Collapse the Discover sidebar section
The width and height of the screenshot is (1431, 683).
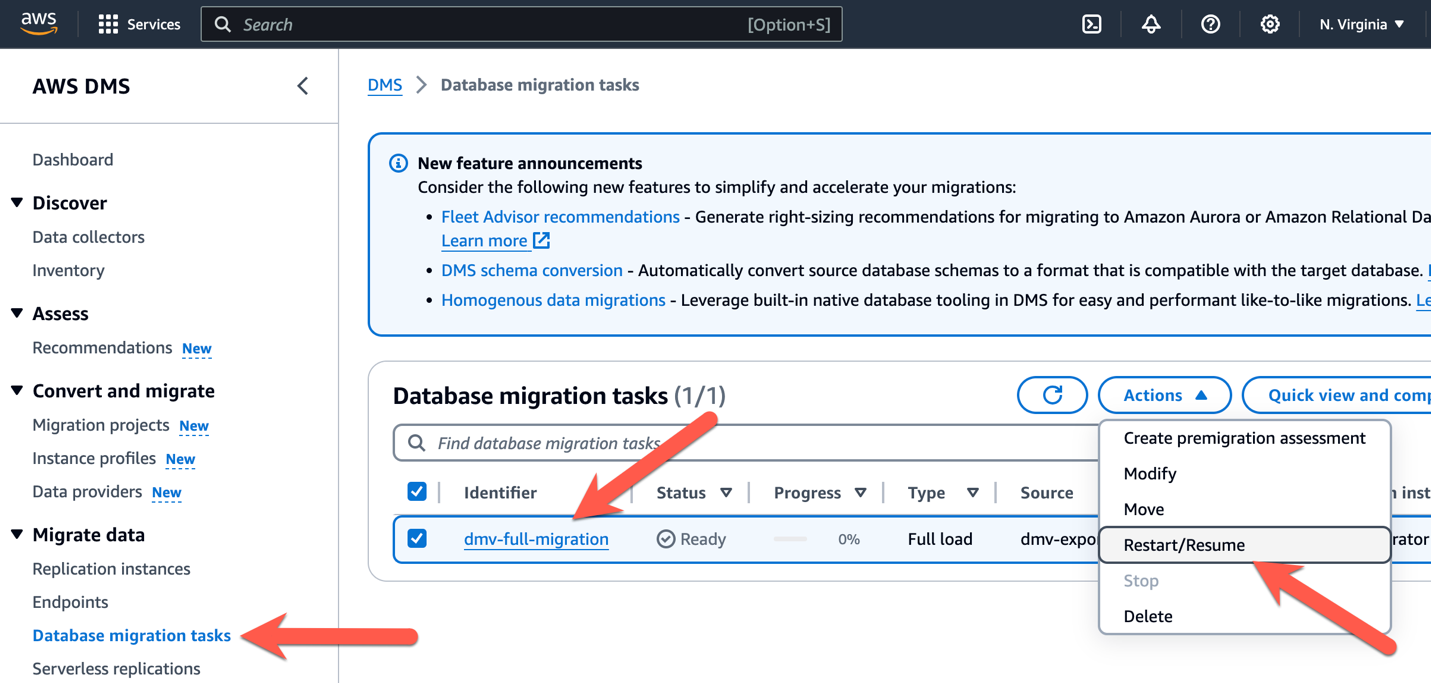(x=17, y=202)
